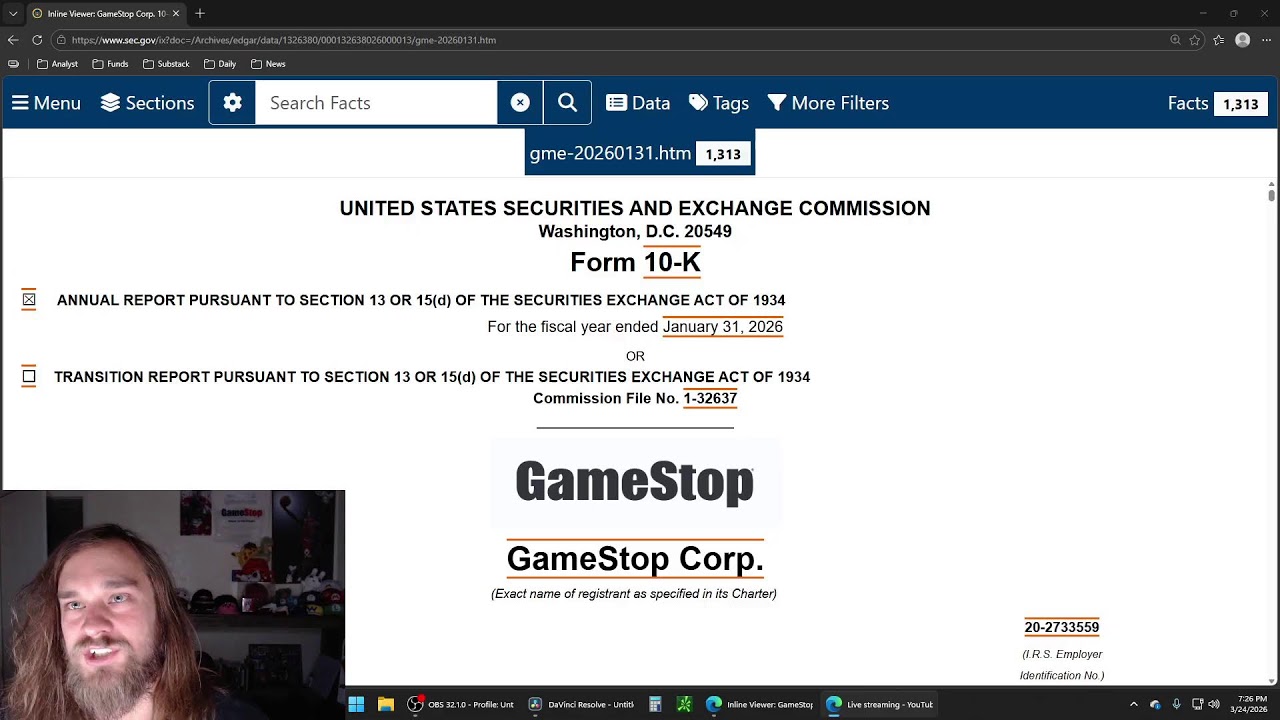Switch to OBS 32.1.0 in taskbar
Screen dimensions: 1280x720
coord(462,704)
